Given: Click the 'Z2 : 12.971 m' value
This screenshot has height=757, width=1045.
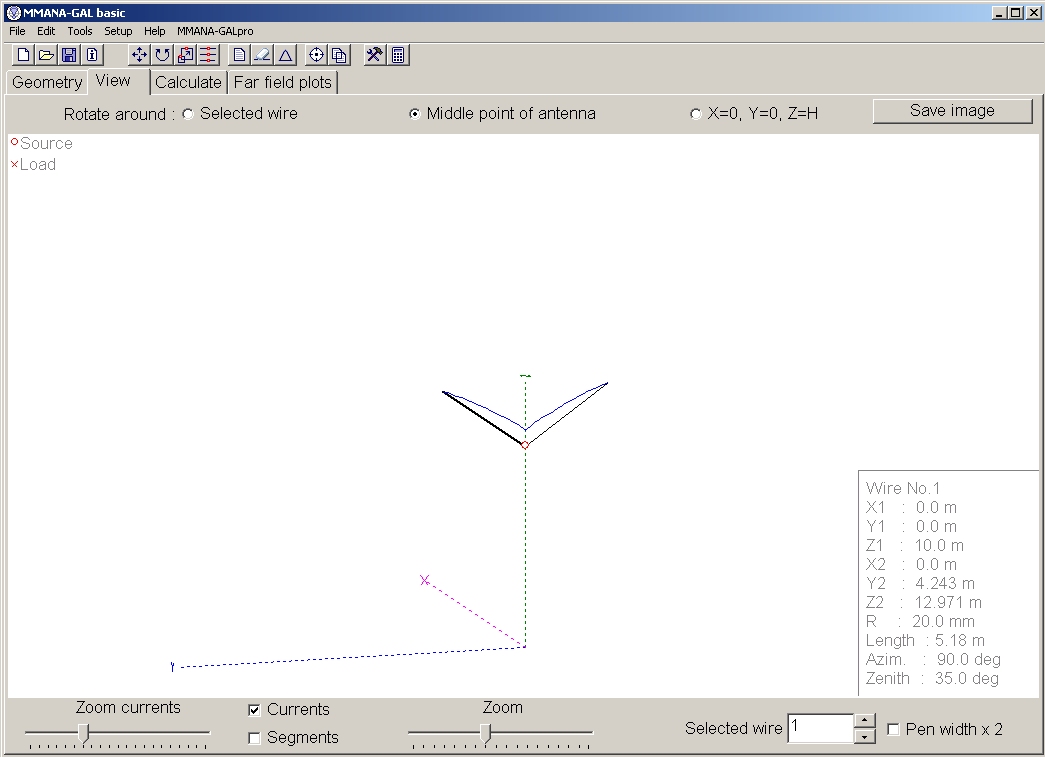Looking at the screenshot, I should pyautogui.click(x=924, y=602).
